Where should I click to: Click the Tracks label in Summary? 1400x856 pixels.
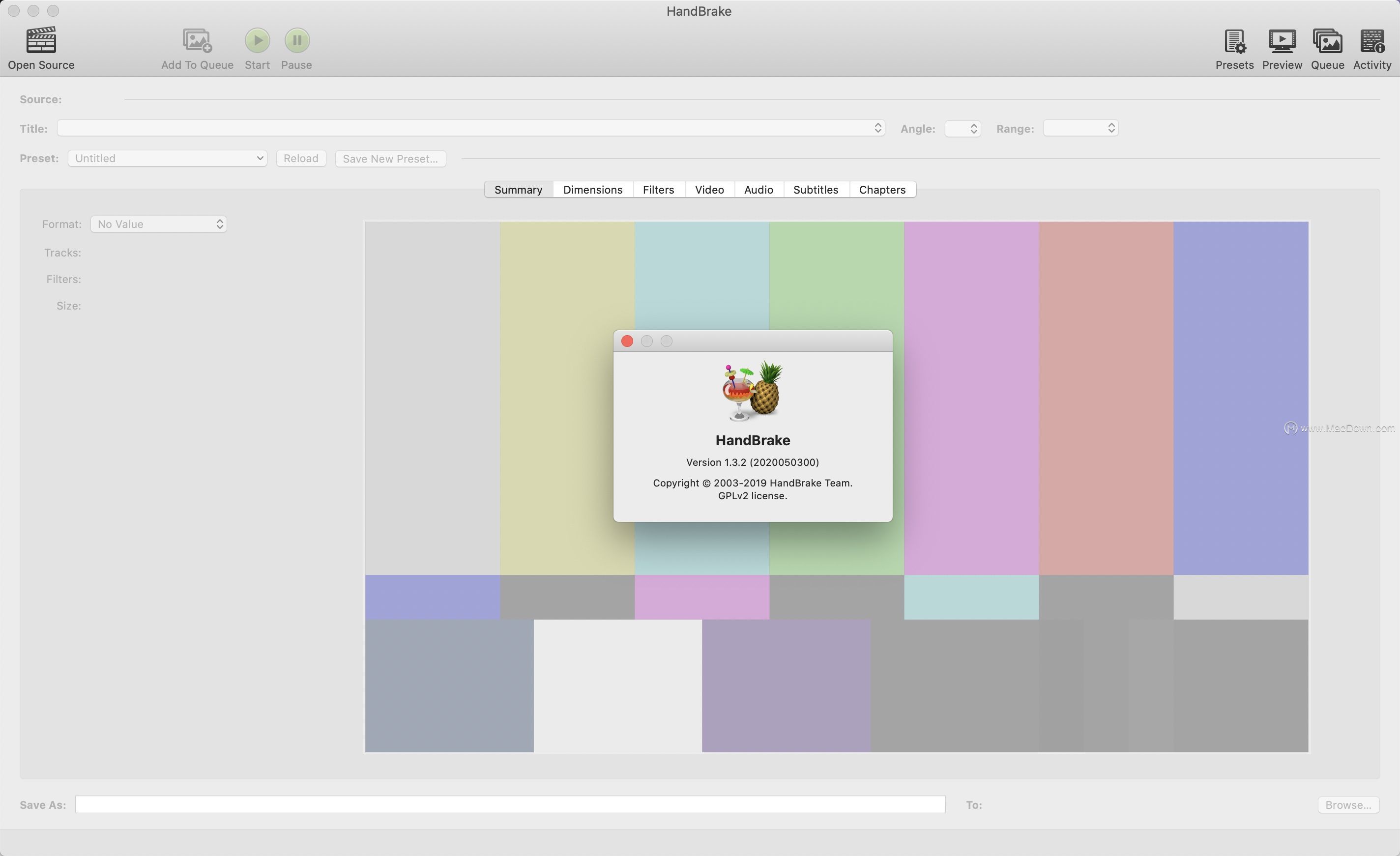(x=62, y=253)
